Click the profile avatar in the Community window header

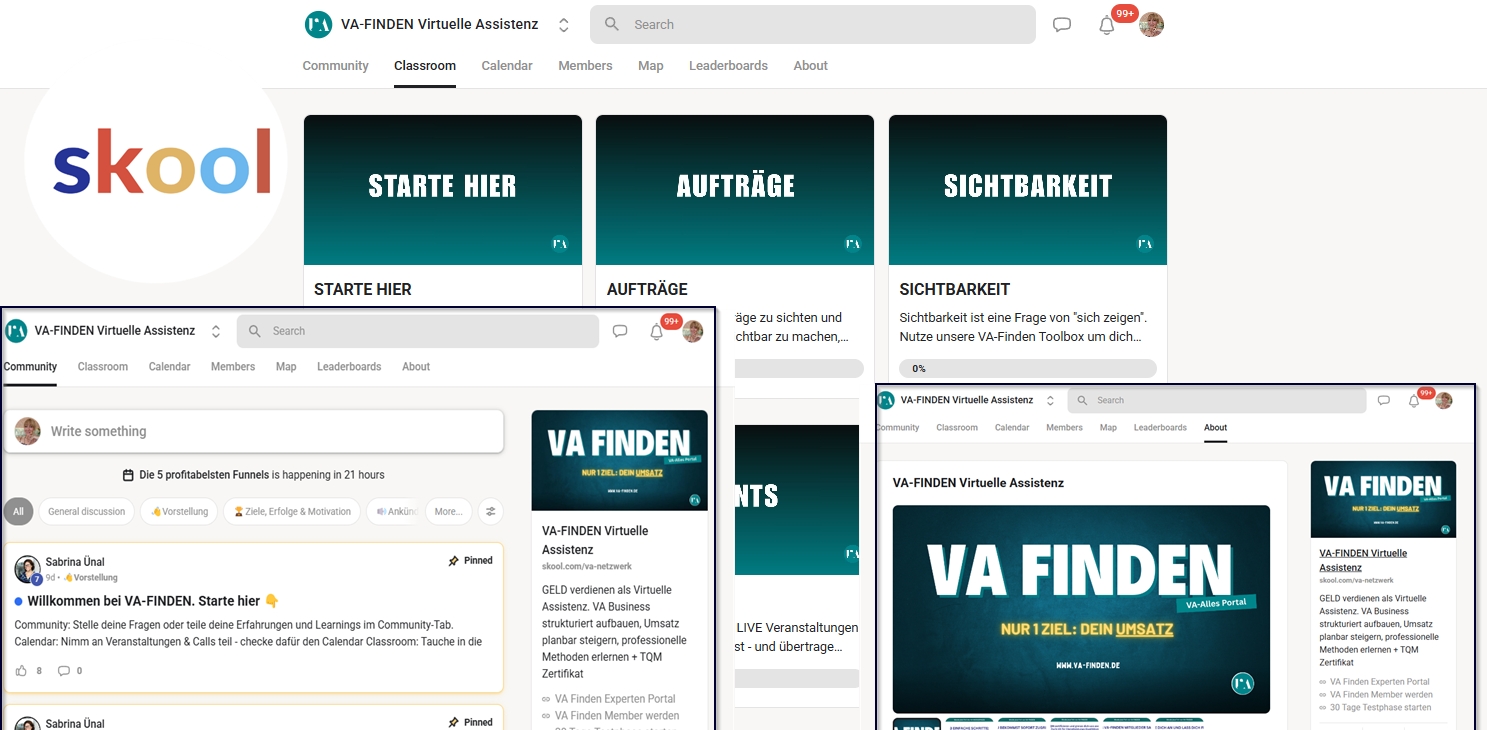click(x=693, y=332)
